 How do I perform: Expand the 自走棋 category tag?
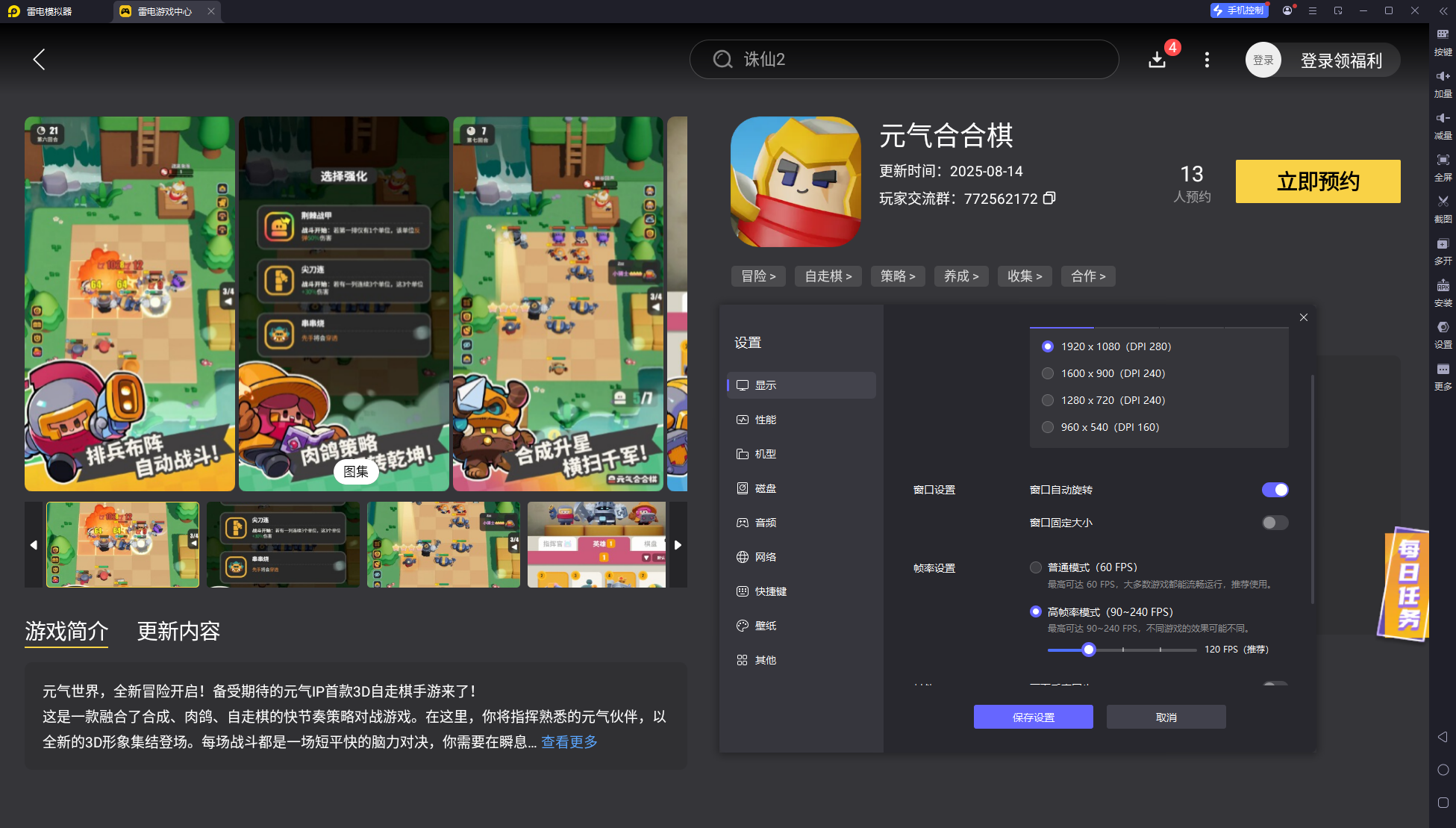(x=828, y=276)
